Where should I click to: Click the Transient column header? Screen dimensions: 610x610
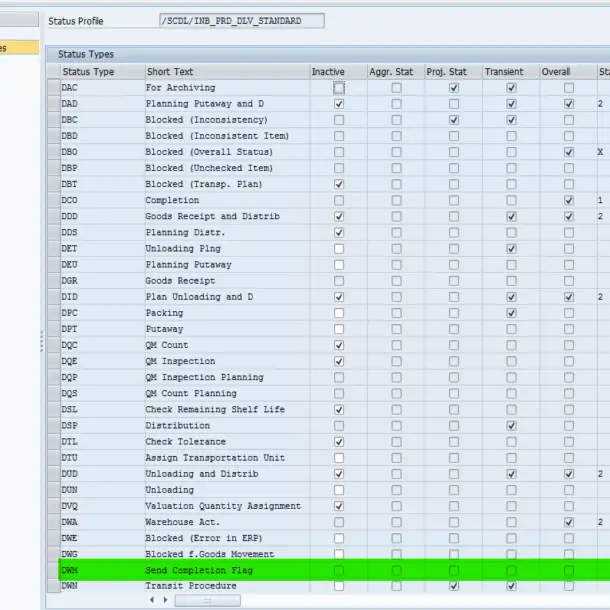[510, 72]
